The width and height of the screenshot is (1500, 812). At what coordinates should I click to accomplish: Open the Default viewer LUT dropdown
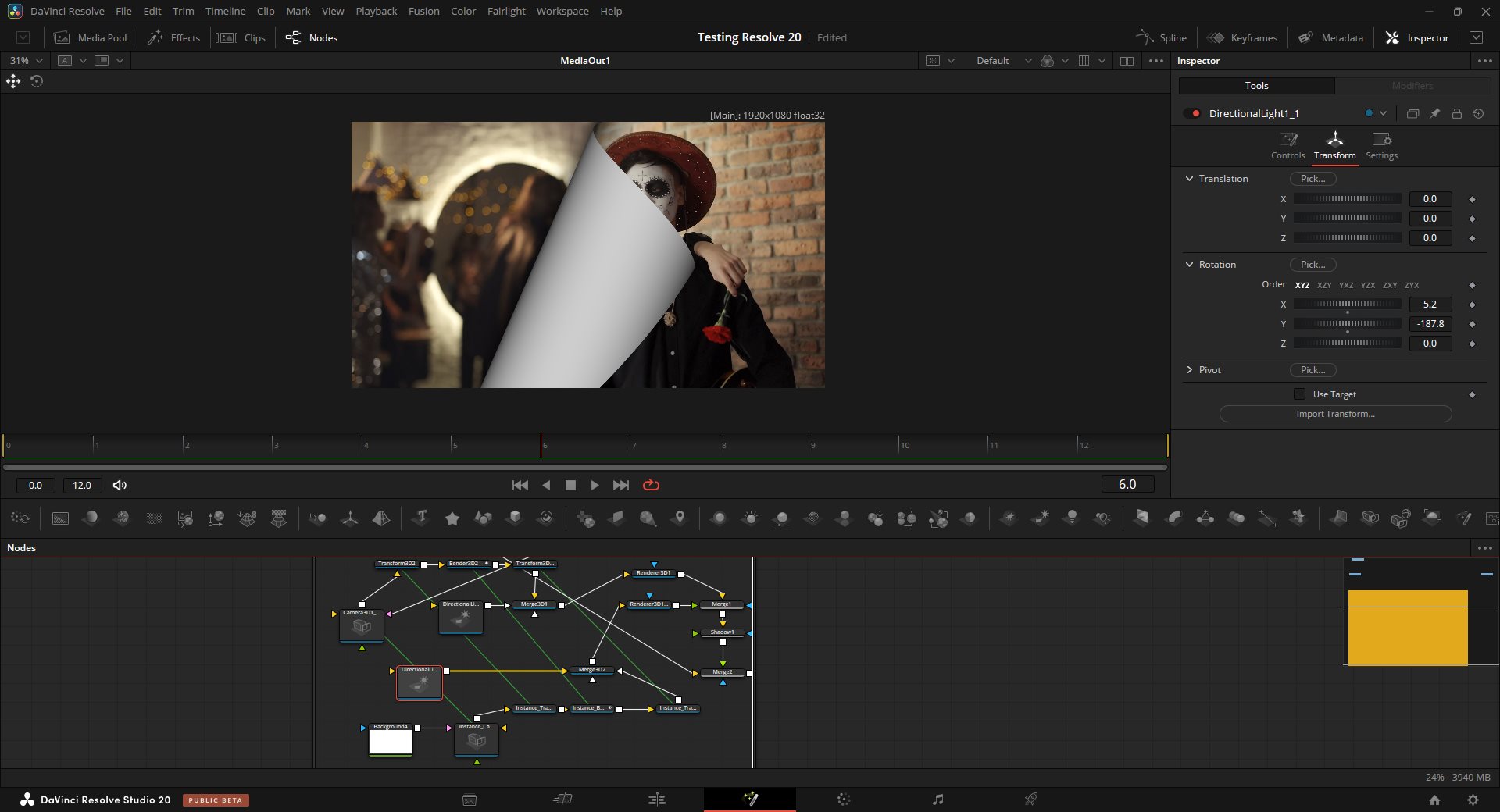(1004, 61)
